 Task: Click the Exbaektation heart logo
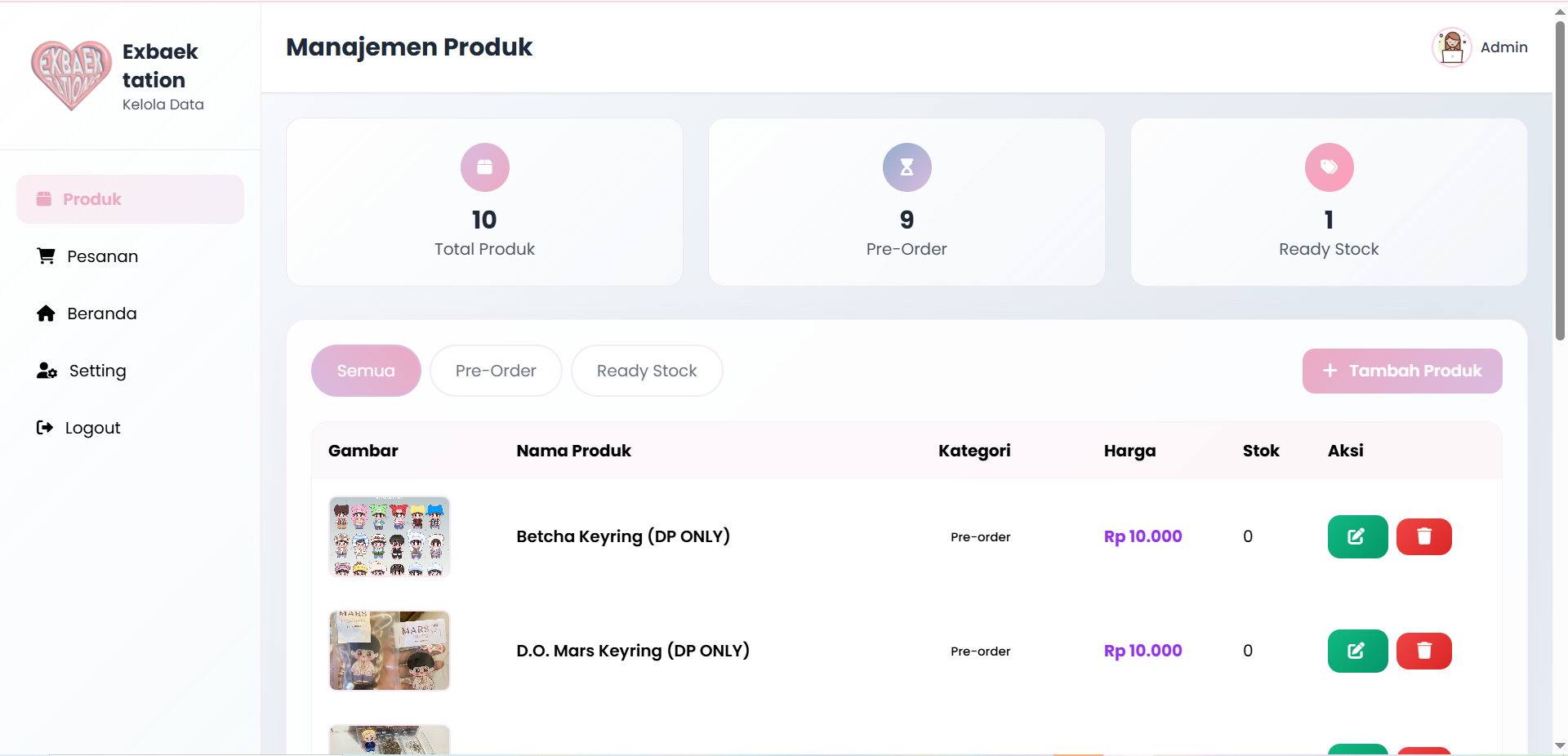pyautogui.click(x=71, y=75)
